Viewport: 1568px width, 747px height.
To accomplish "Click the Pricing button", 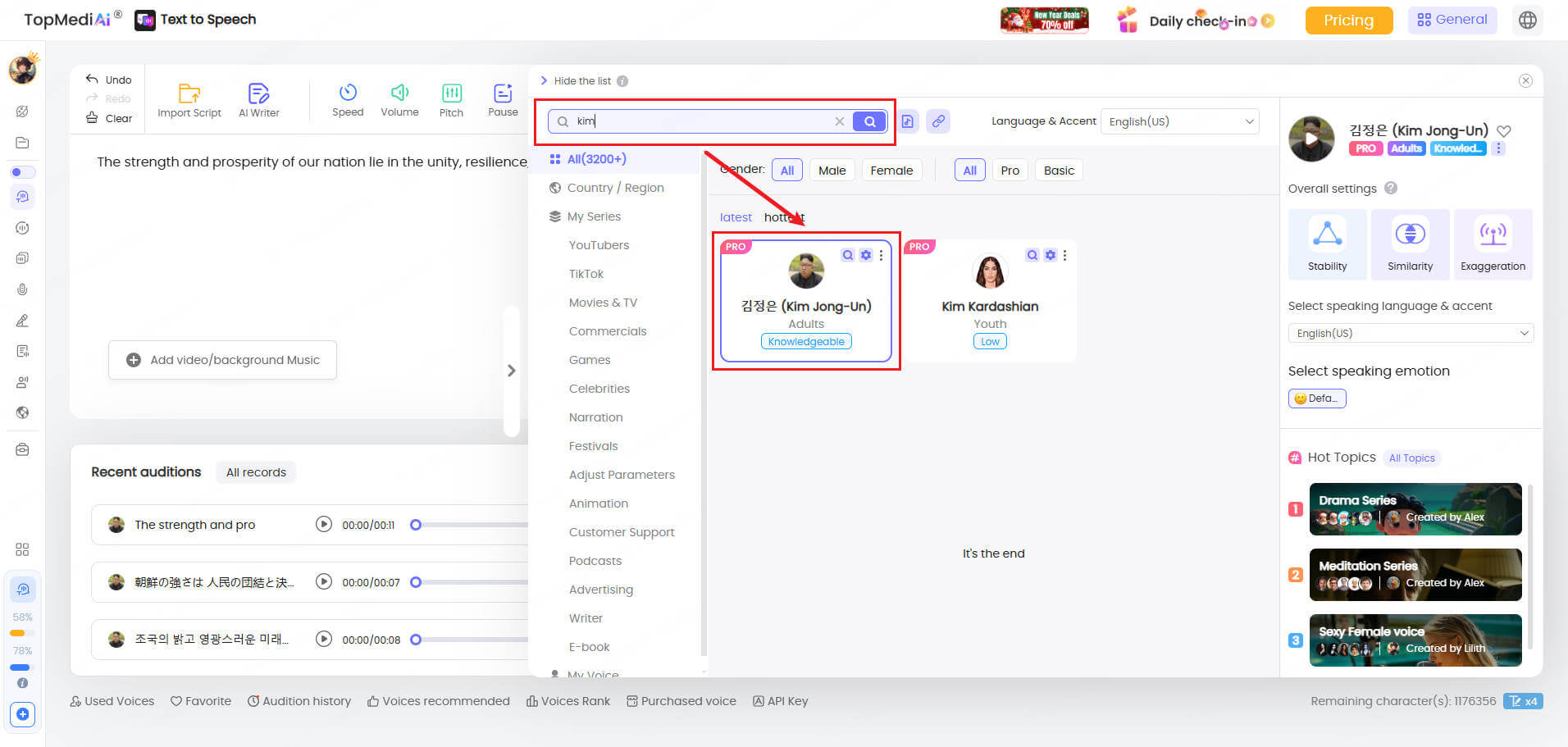I will [1348, 20].
